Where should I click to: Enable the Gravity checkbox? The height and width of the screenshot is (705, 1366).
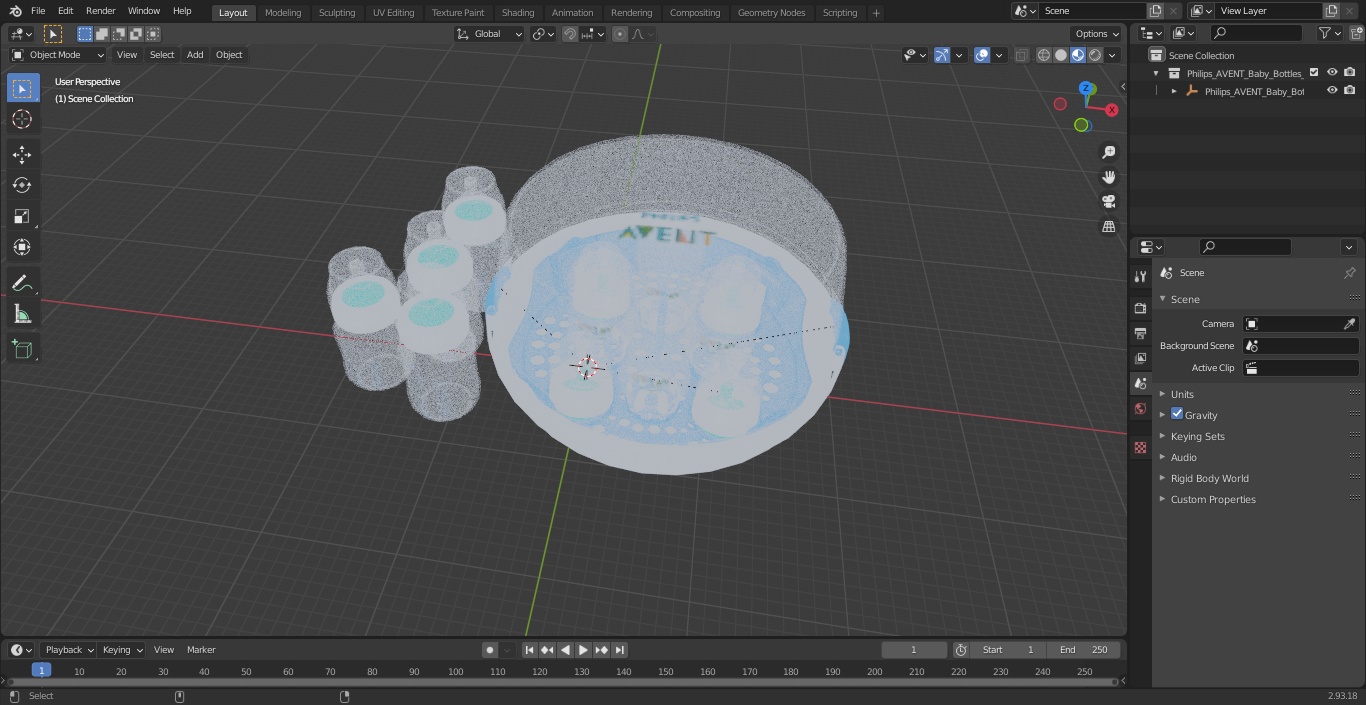pos(1177,414)
